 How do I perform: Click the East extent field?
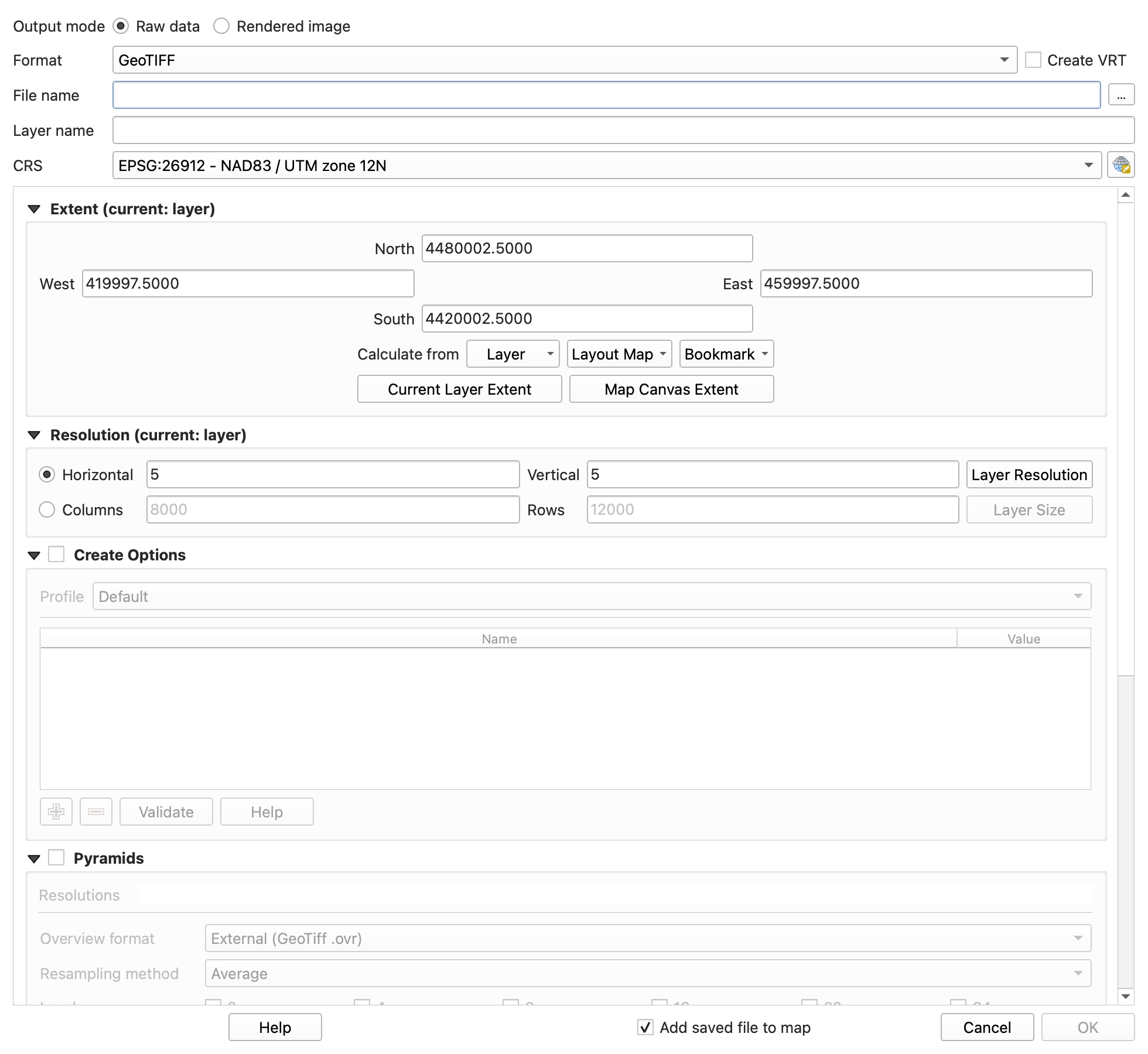click(926, 283)
